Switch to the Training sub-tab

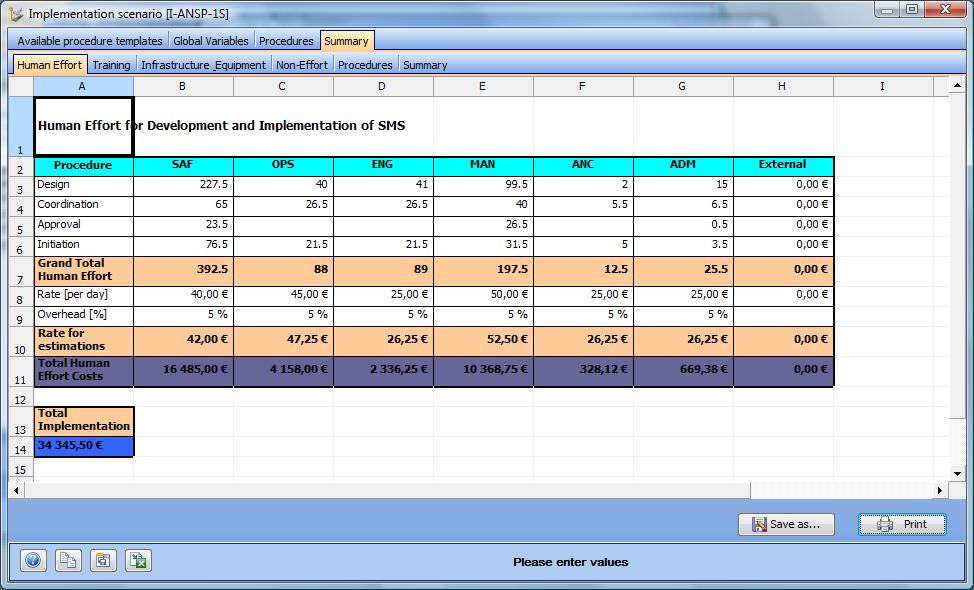pyautogui.click(x=111, y=65)
